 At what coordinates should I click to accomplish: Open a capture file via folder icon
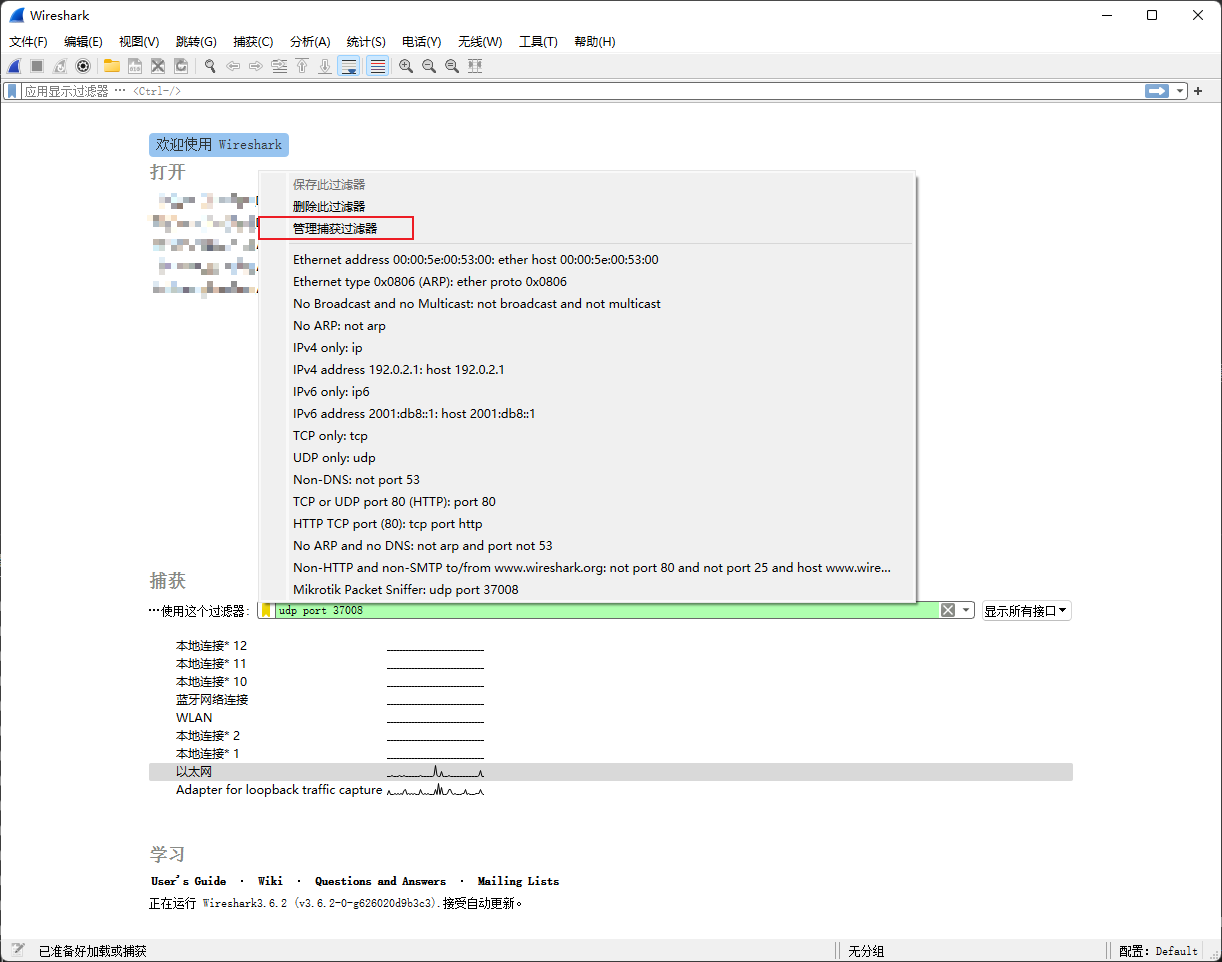[x=111, y=66]
